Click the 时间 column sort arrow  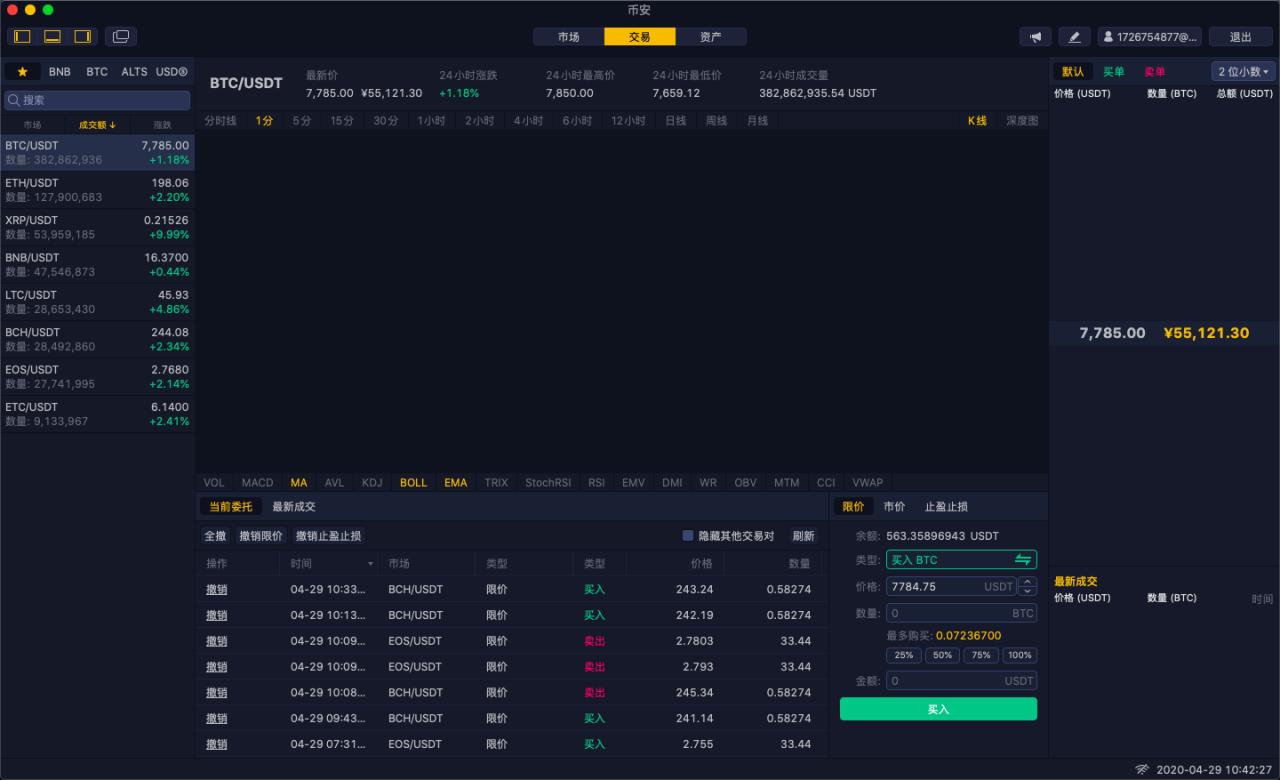[371, 564]
